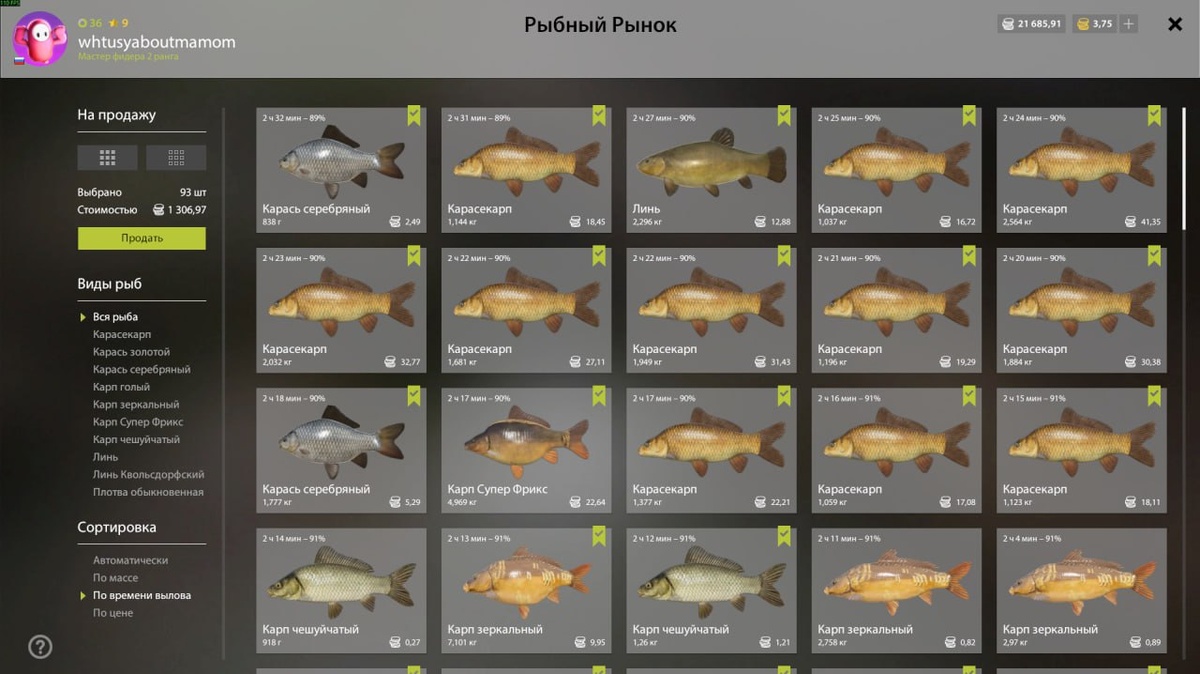1200x674 pixels.
Task: Sort fish by По массе
Action: 116,578
